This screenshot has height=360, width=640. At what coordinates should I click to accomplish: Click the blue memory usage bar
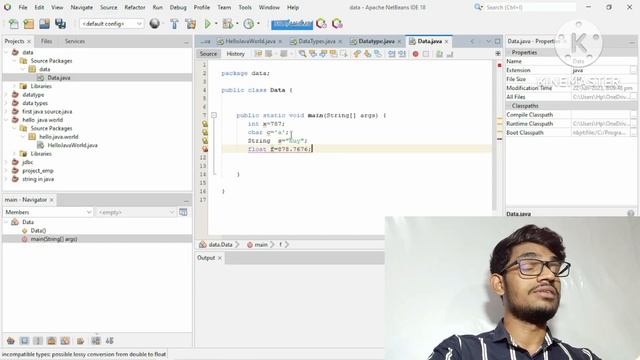pyautogui.click(x=292, y=24)
